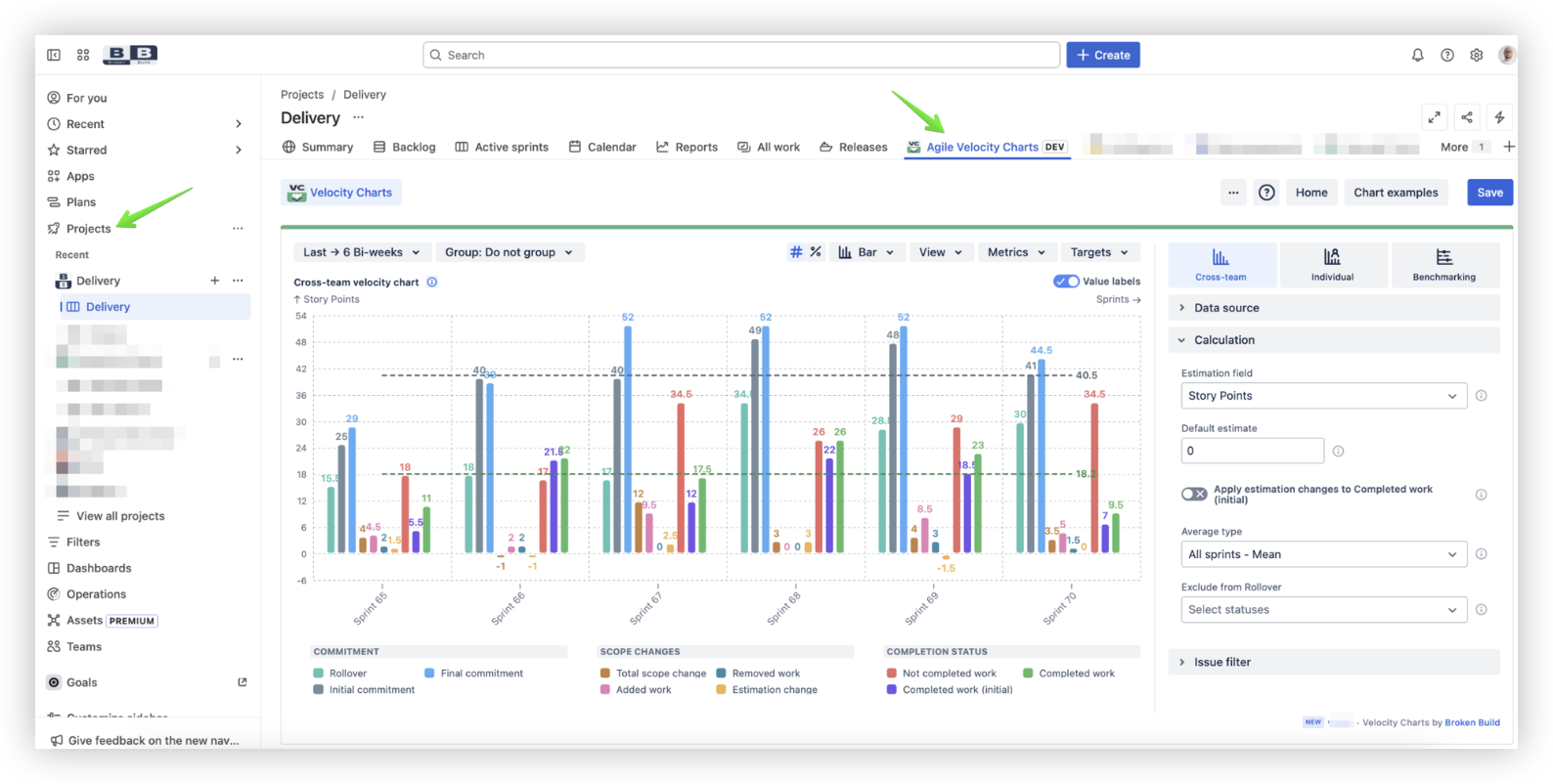Screen dimensions: 1553x784
Task: Open the Metrics dropdown
Action: pos(1015,252)
